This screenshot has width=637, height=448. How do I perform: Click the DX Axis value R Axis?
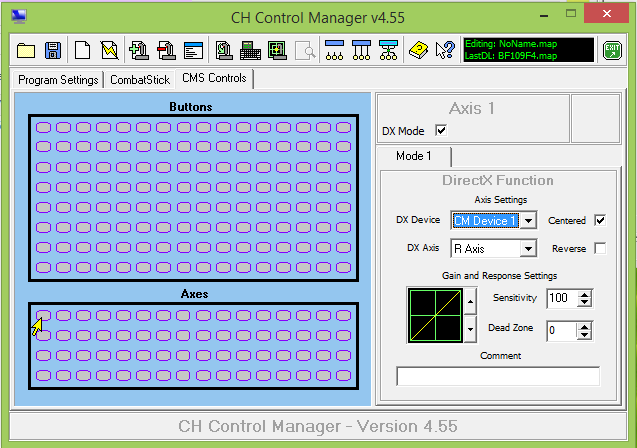coord(469,249)
